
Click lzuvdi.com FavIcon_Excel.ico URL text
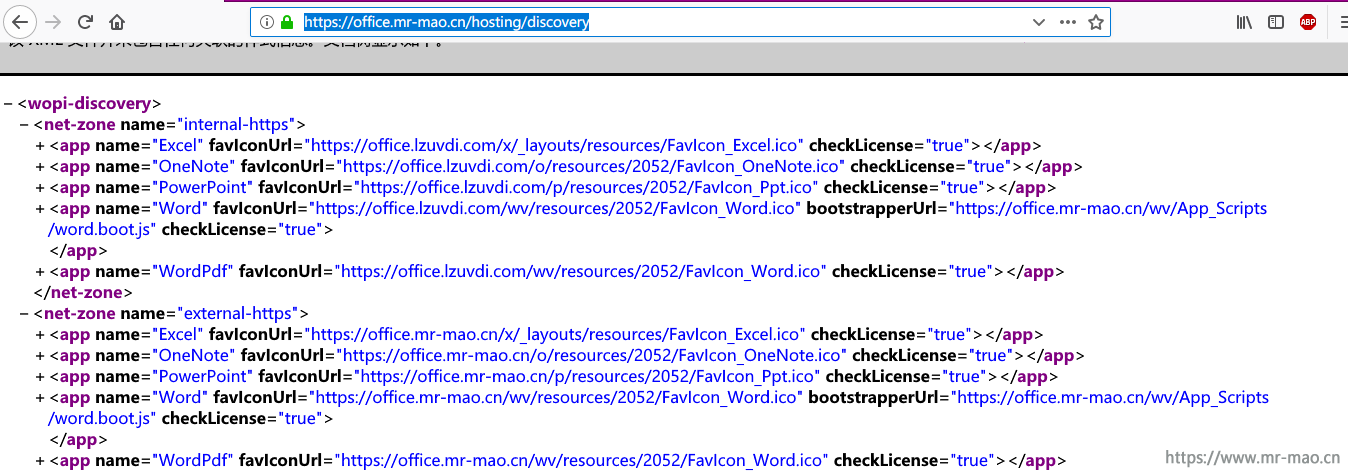[555, 145]
